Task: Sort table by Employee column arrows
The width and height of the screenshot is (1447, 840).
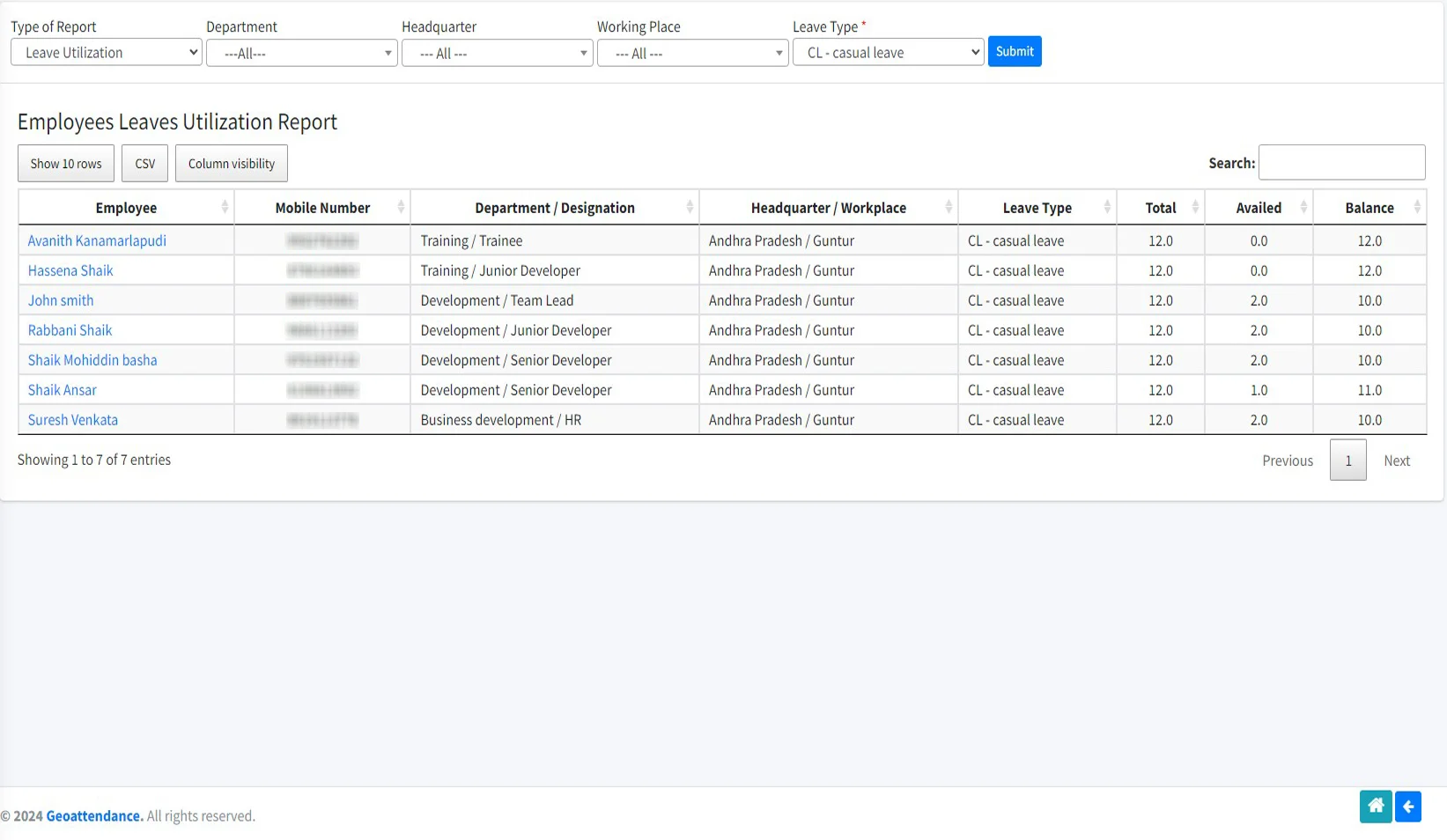Action: pos(225,208)
